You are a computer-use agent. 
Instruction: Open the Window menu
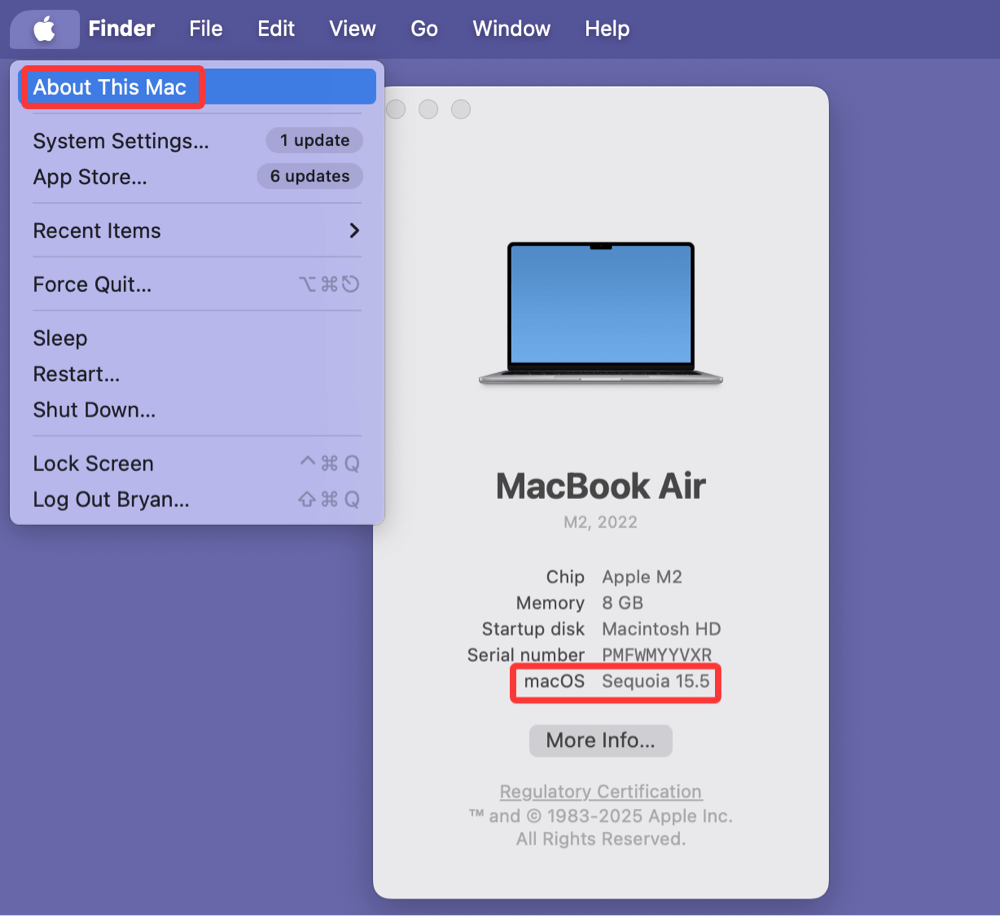(x=511, y=29)
